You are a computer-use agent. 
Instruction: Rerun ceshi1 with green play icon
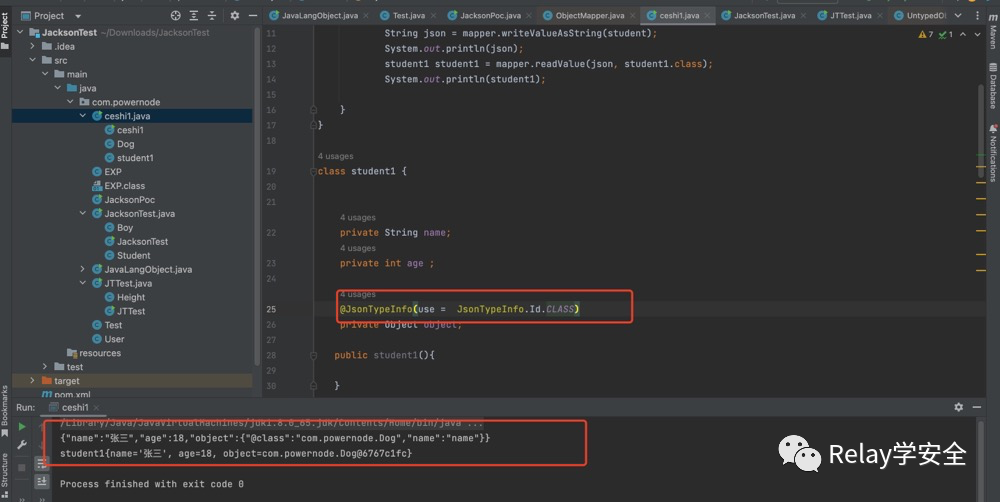click(x=22, y=426)
